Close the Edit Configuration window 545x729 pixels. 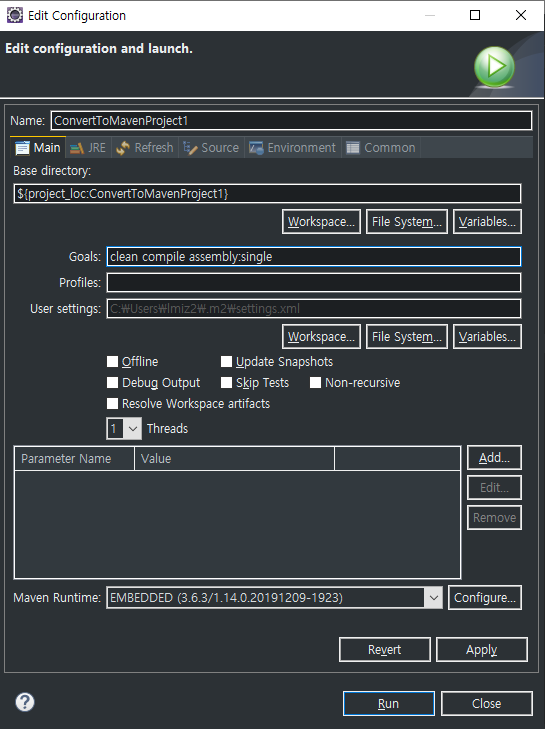coord(521,15)
